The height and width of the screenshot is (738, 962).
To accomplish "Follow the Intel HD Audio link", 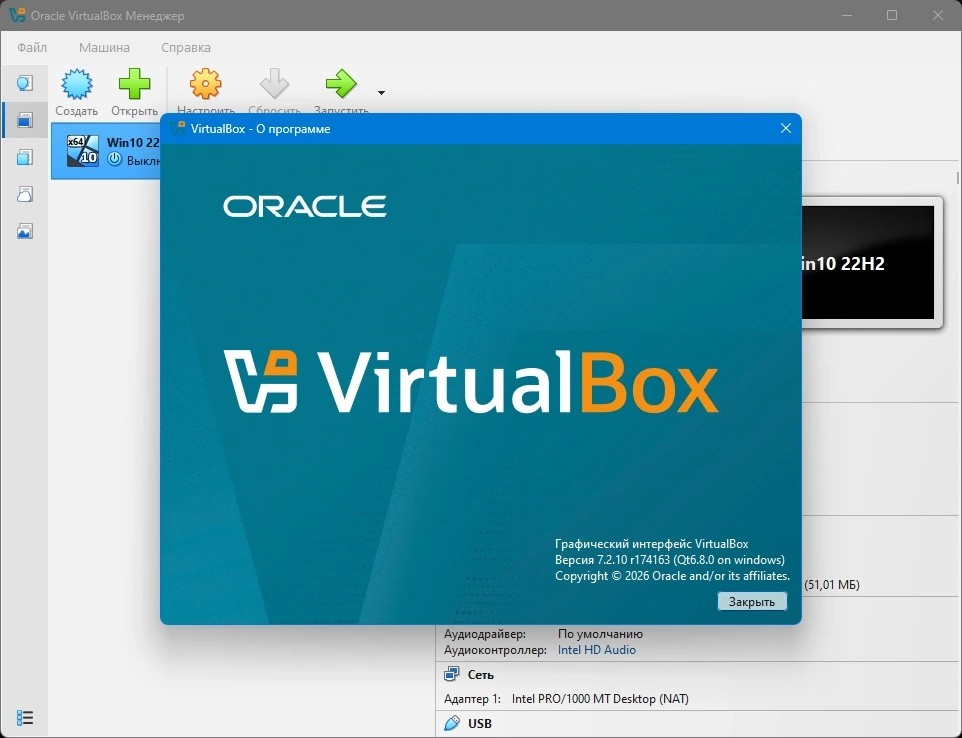I will [596, 650].
